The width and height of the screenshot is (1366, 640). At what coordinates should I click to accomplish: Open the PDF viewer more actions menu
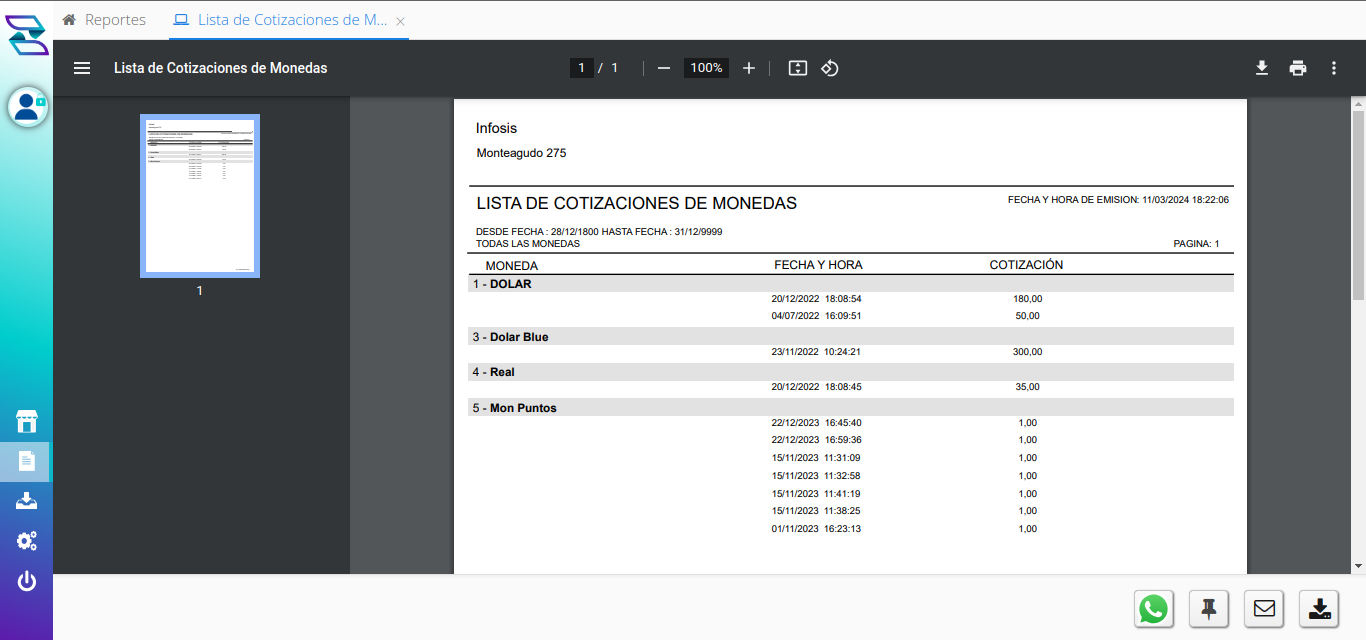[1334, 68]
